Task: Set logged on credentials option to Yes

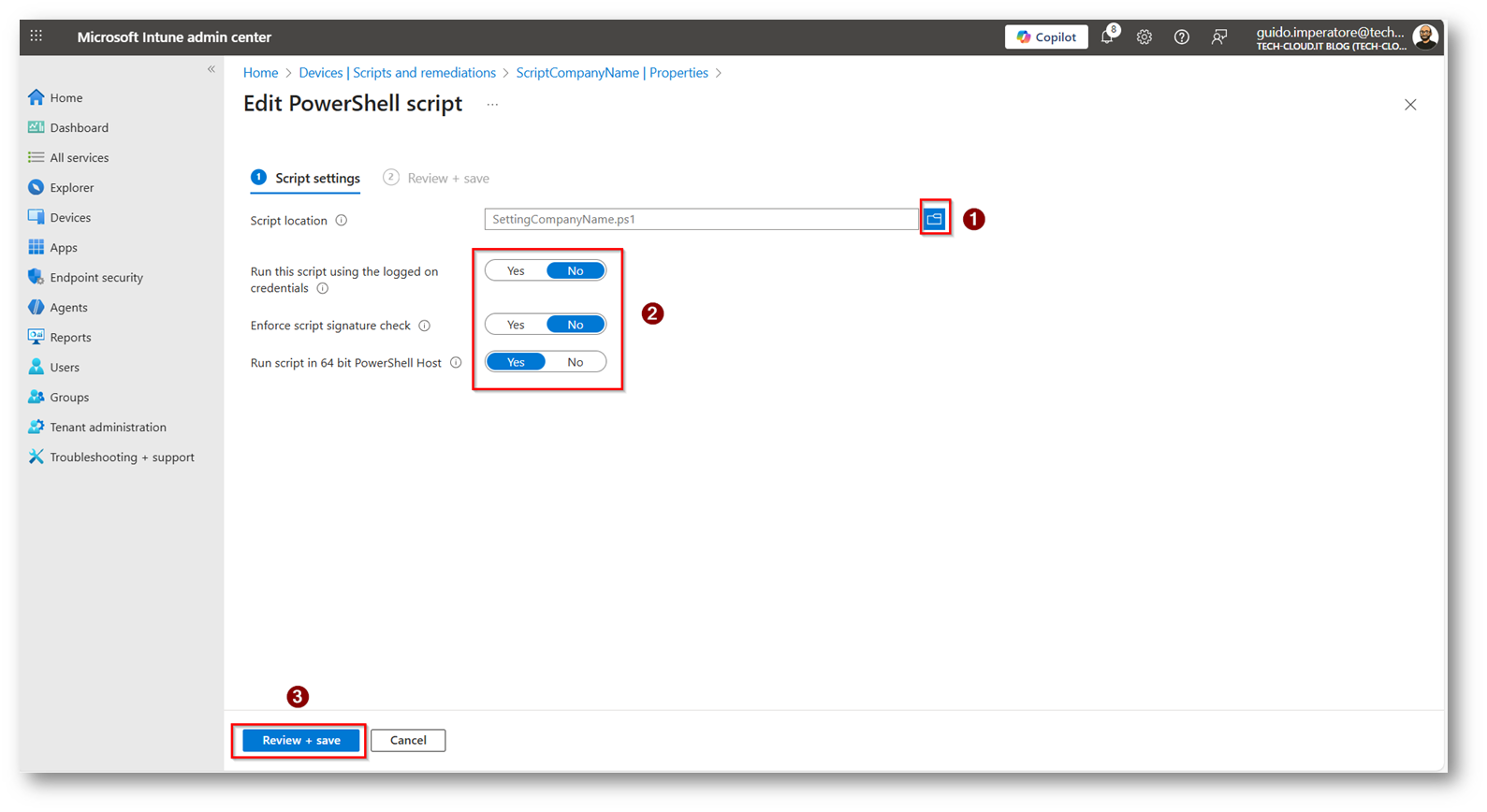Action: point(516,271)
